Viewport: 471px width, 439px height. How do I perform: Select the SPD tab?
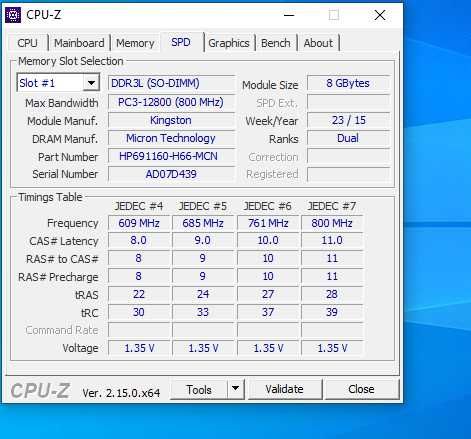point(181,42)
